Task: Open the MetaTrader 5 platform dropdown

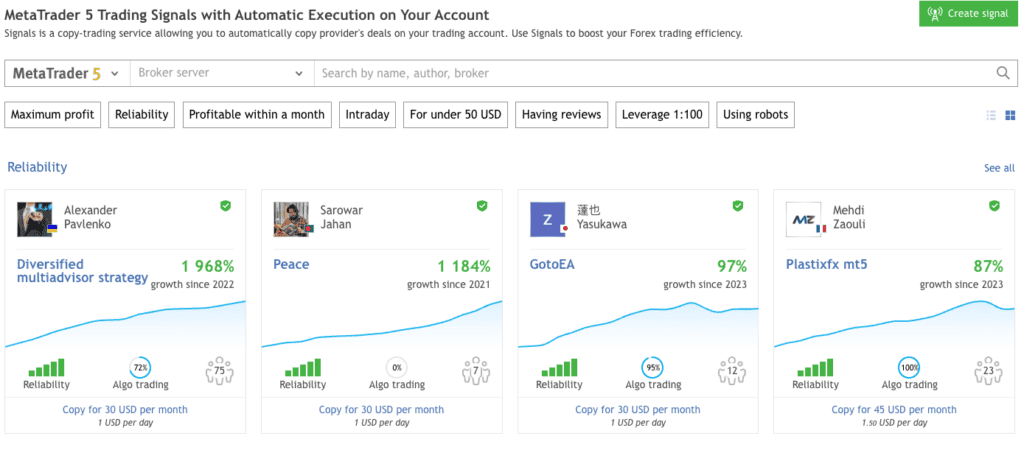Action: click(67, 73)
